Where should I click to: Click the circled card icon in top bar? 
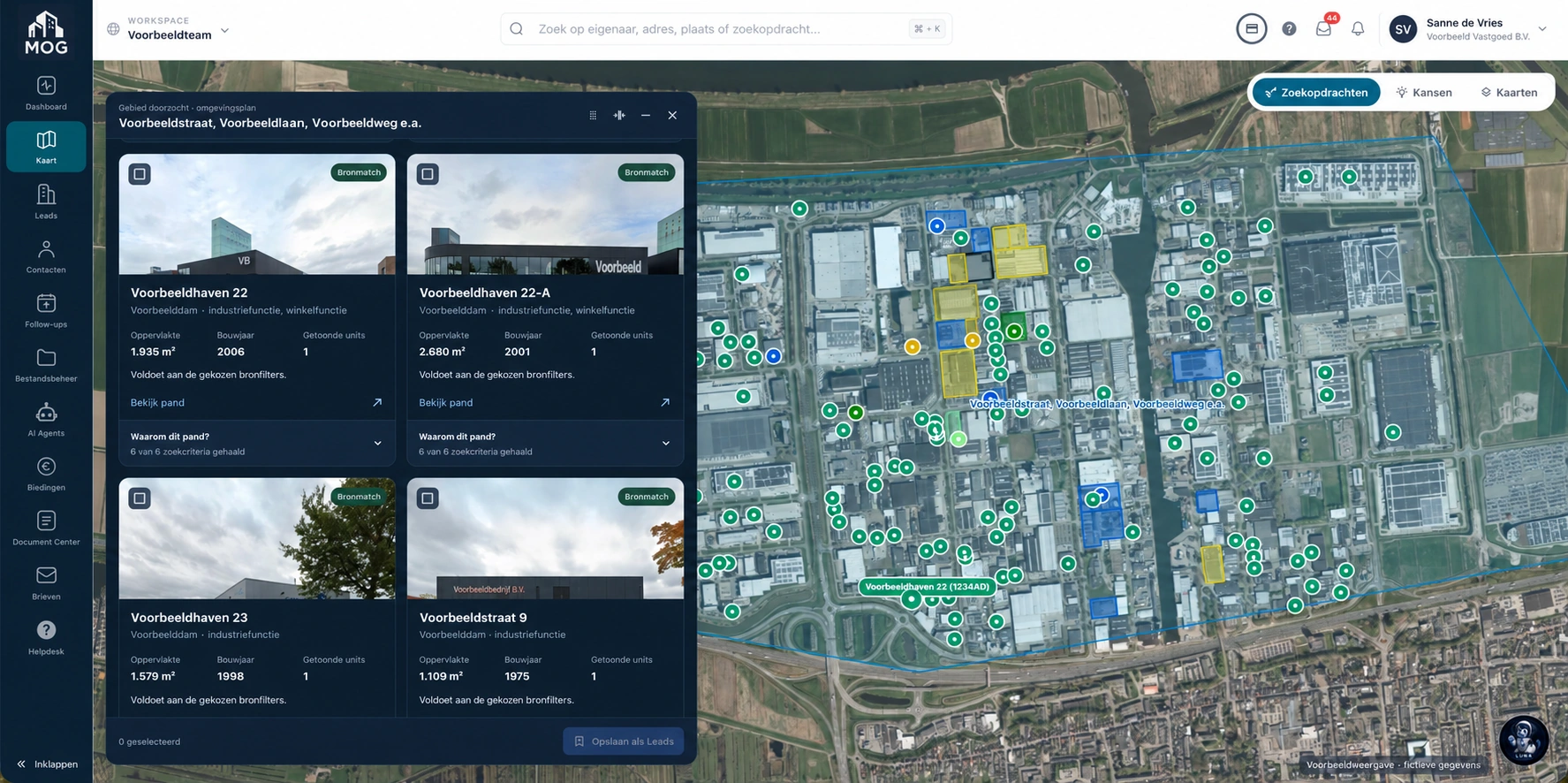click(x=1251, y=29)
